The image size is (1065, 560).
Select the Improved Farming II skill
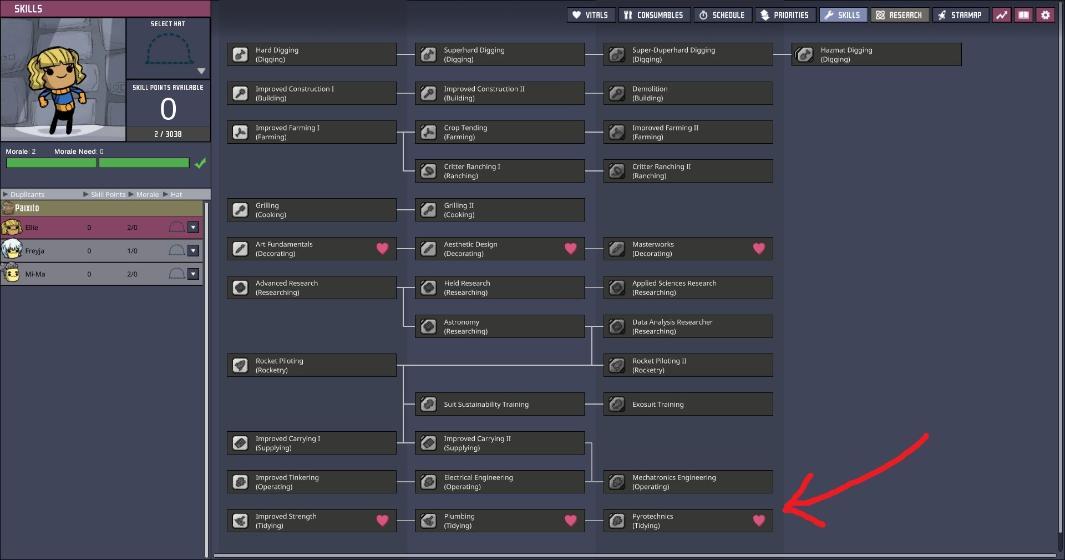[688, 132]
